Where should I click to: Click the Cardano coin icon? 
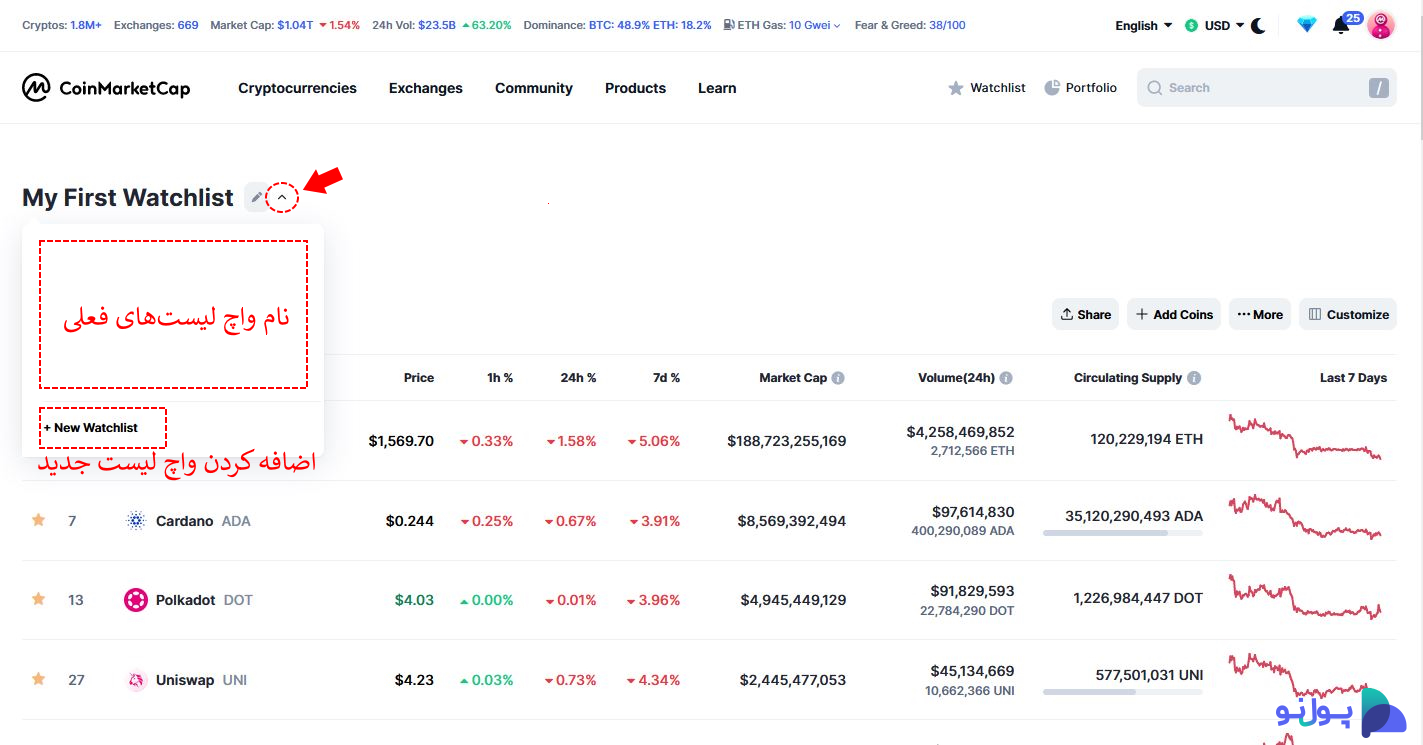point(135,520)
